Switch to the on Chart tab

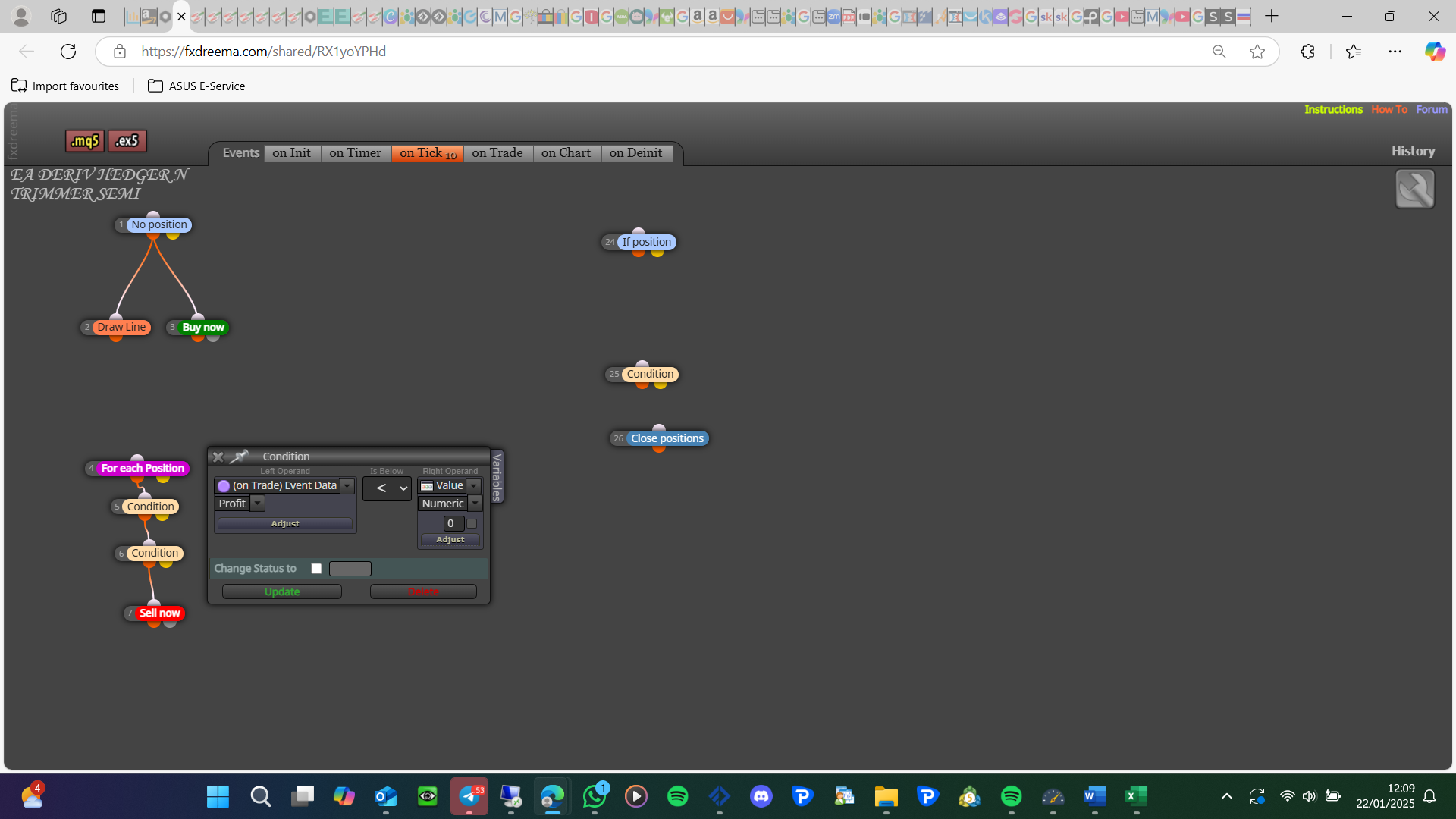coord(566,153)
